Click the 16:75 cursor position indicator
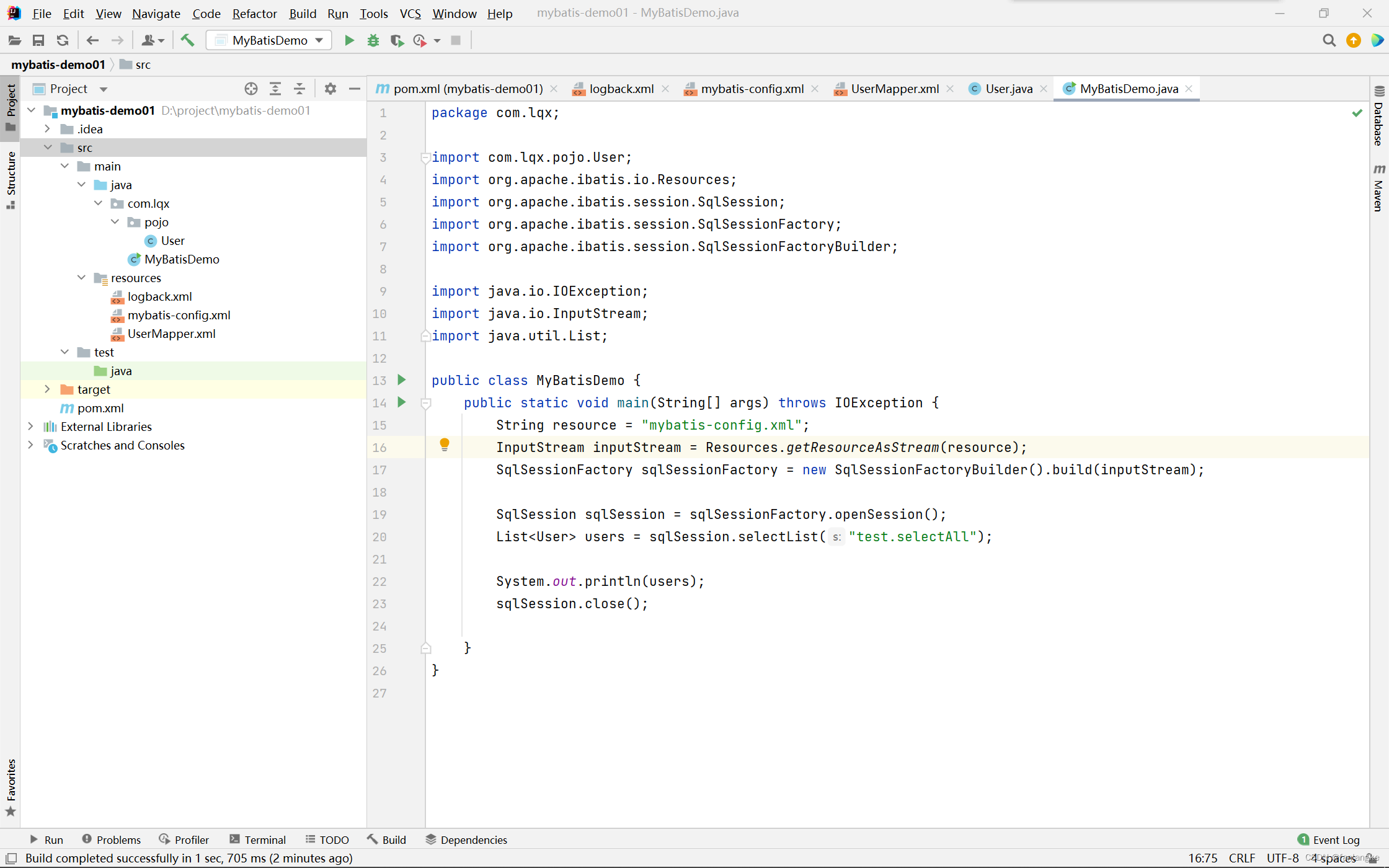This screenshot has width=1389, height=868. tap(1203, 858)
